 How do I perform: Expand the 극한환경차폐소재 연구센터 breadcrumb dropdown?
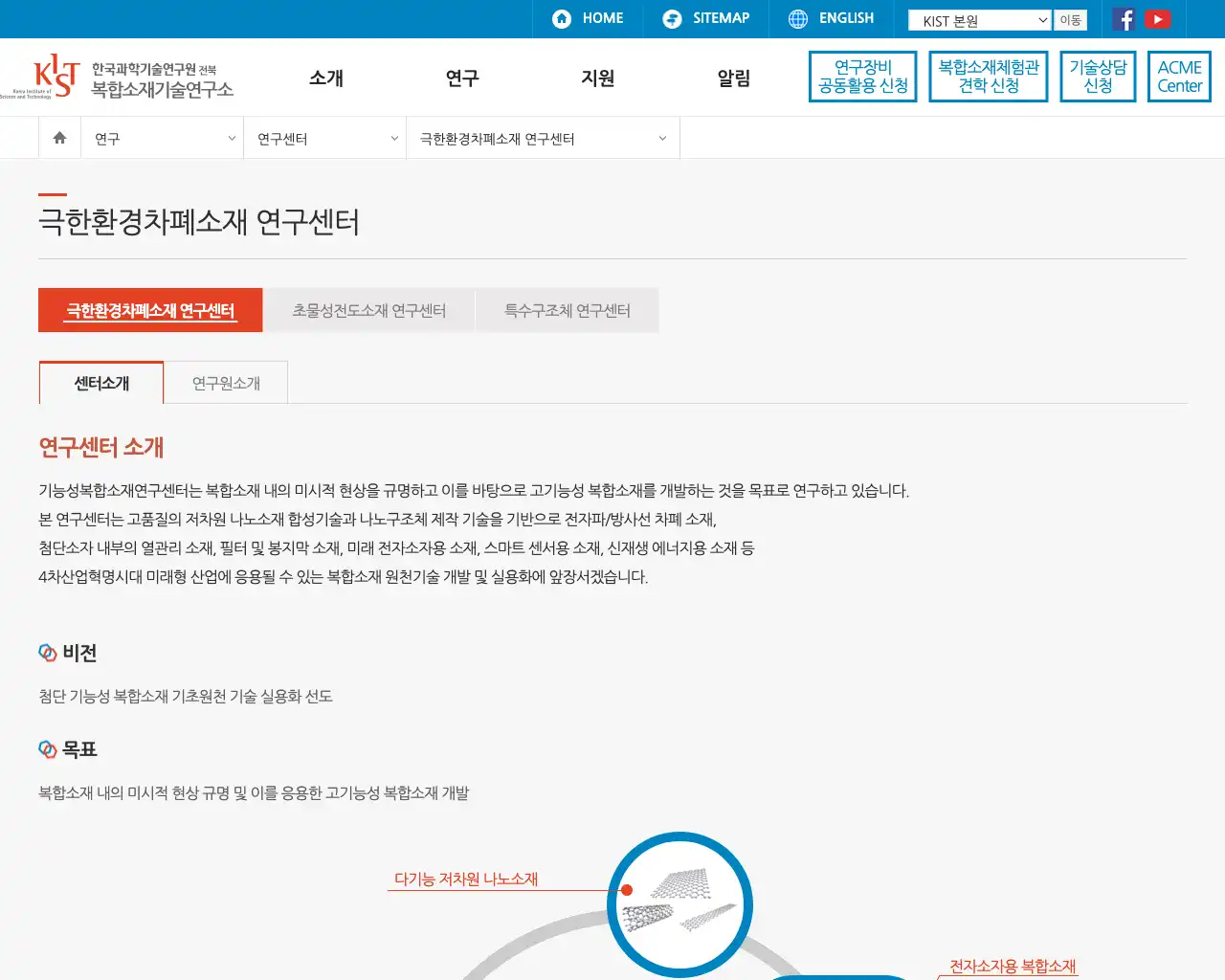coord(543,138)
